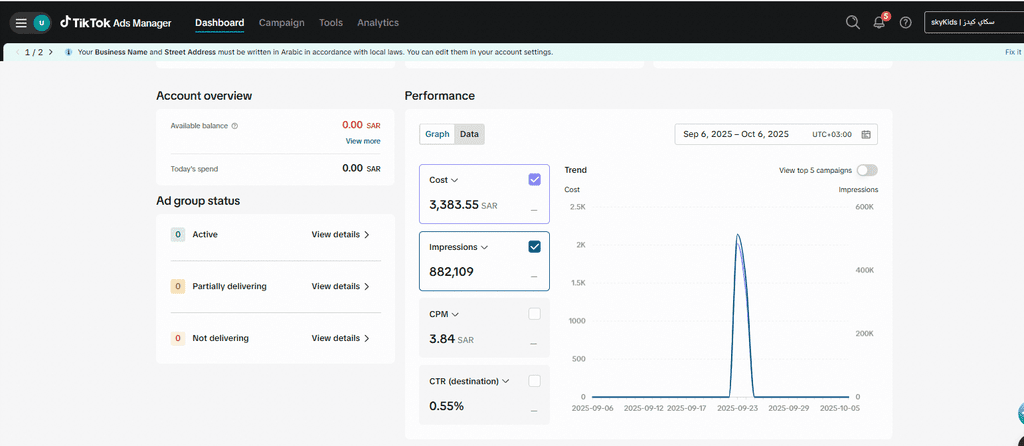
Task: Click the green account avatar icon
Action: coord(41,22)
